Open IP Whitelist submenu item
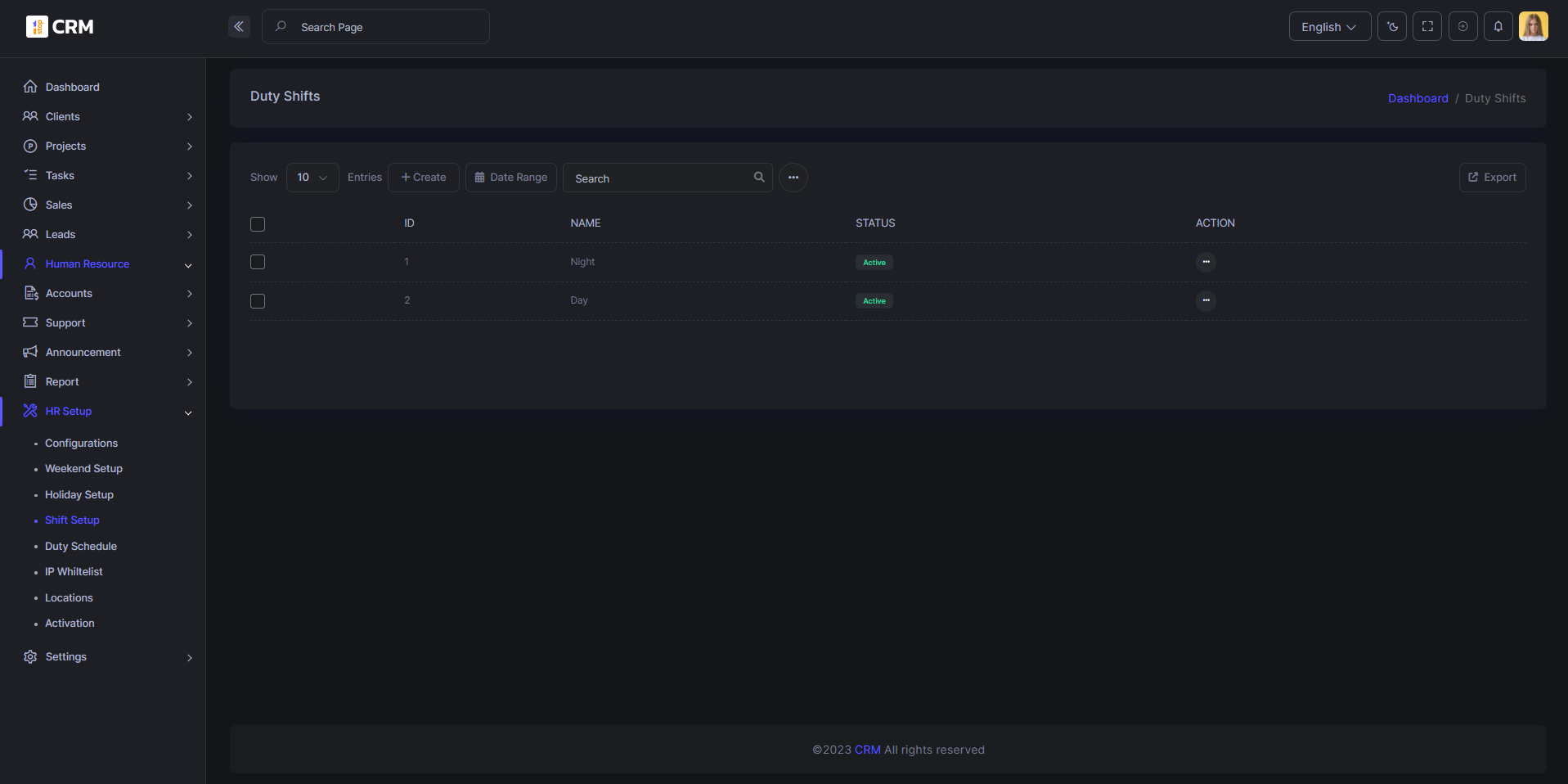 pos(74,571)
